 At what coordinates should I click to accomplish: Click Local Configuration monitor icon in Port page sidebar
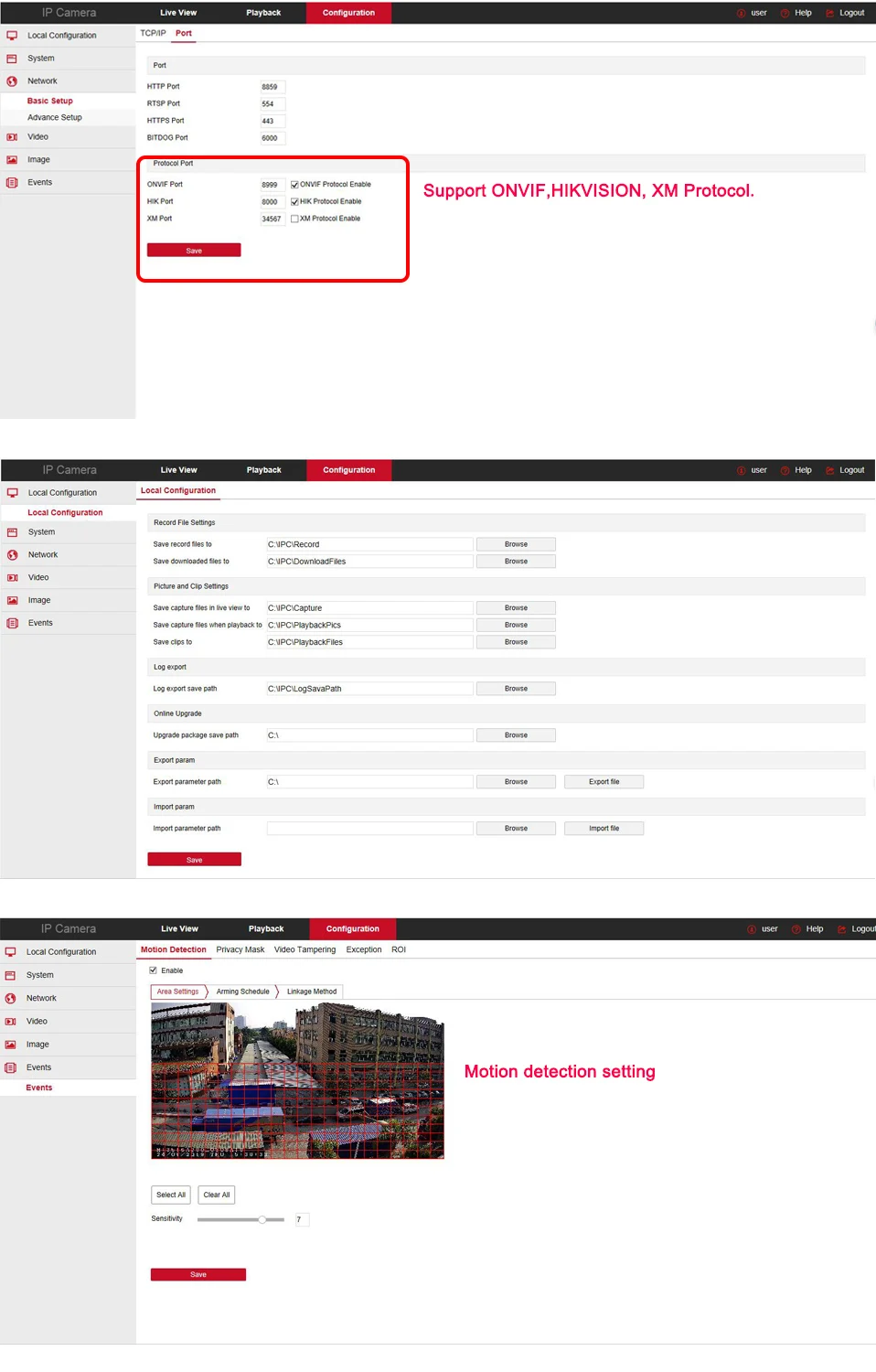[12, 36]
